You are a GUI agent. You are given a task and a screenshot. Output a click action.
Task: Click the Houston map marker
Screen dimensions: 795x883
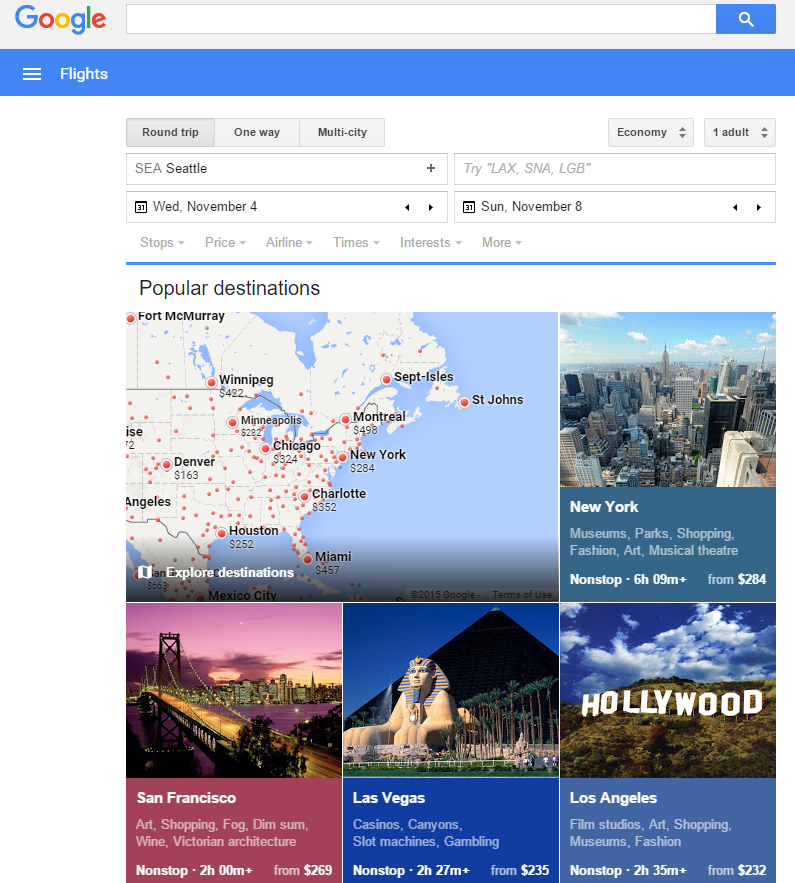[221, 533]
